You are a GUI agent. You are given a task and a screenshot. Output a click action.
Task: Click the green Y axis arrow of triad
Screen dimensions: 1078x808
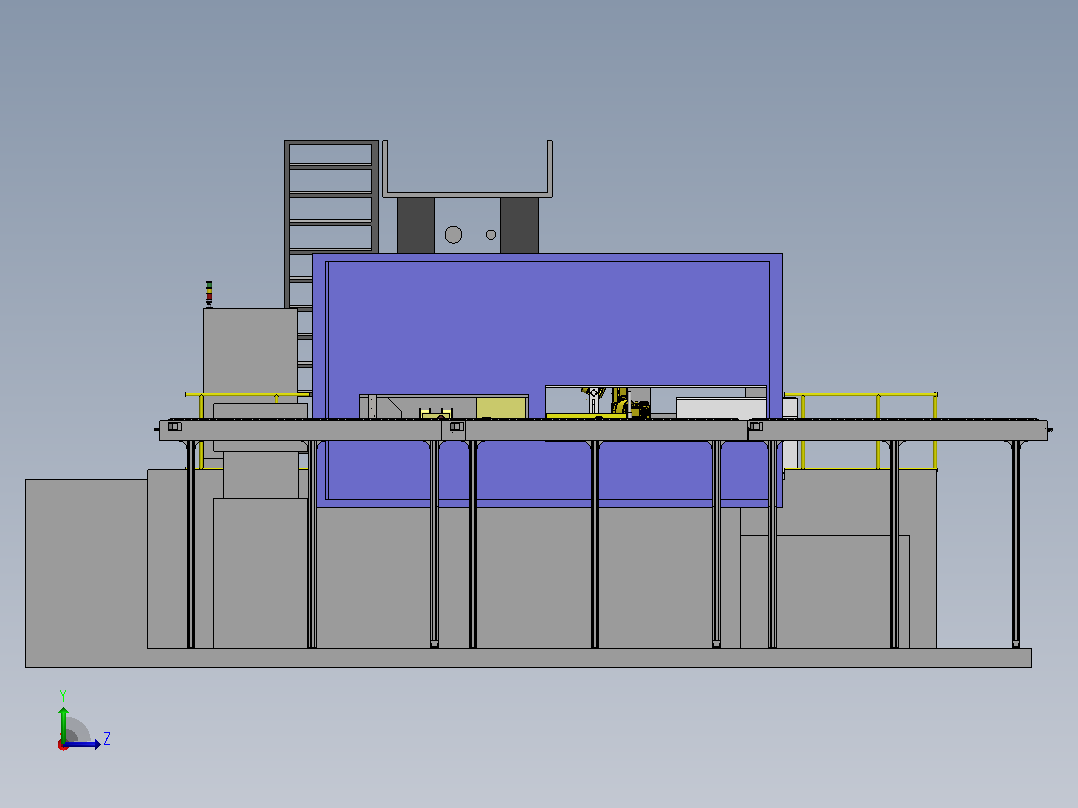pos(63,723)
